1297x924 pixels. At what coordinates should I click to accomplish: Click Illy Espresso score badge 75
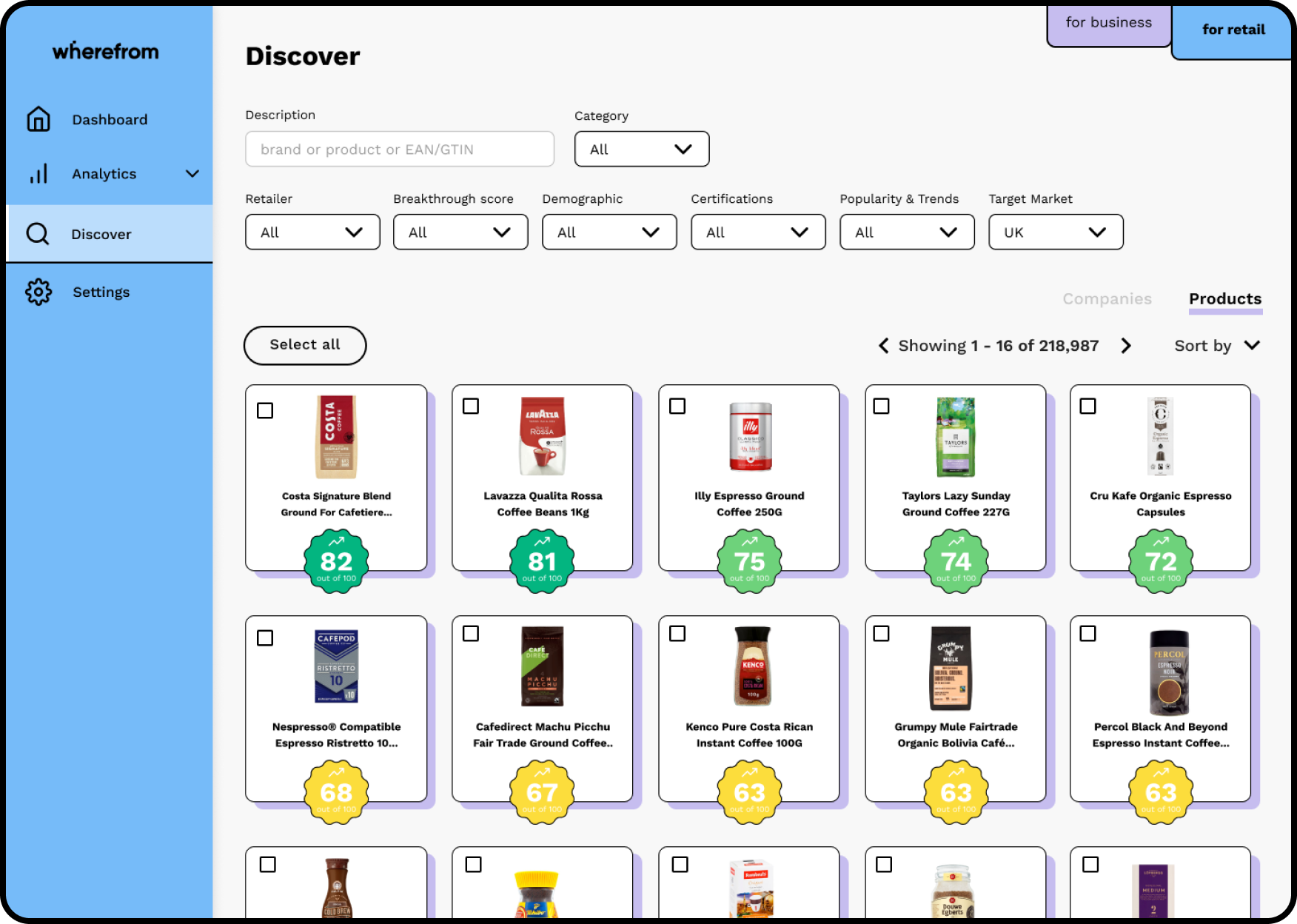(x=749, y=561)
